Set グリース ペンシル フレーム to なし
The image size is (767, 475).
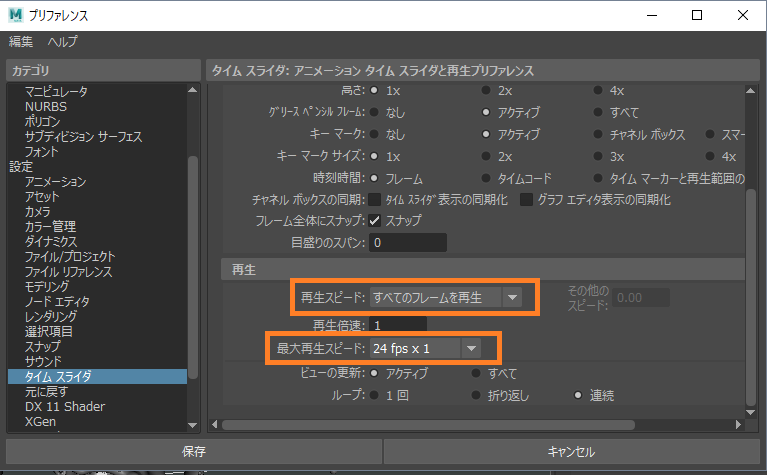375,113
